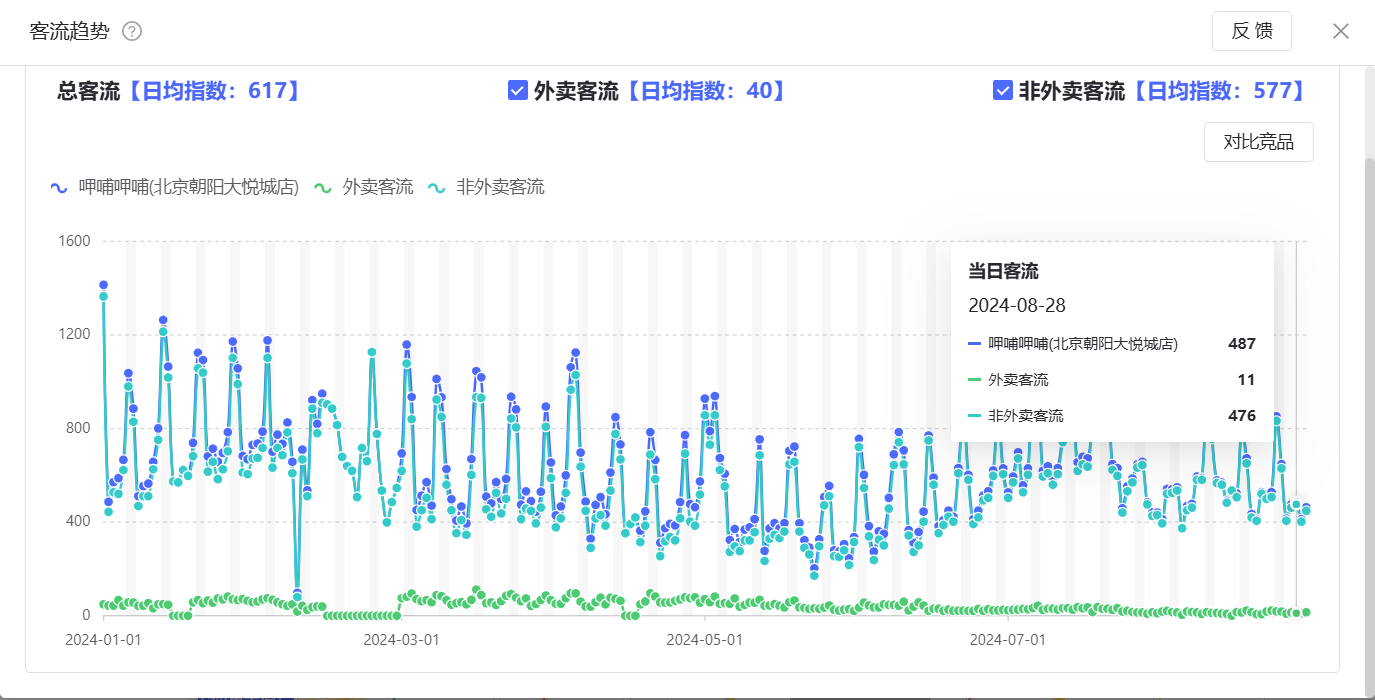
Task: Click the 1600 y-axis value label
Action: point(74,241)
